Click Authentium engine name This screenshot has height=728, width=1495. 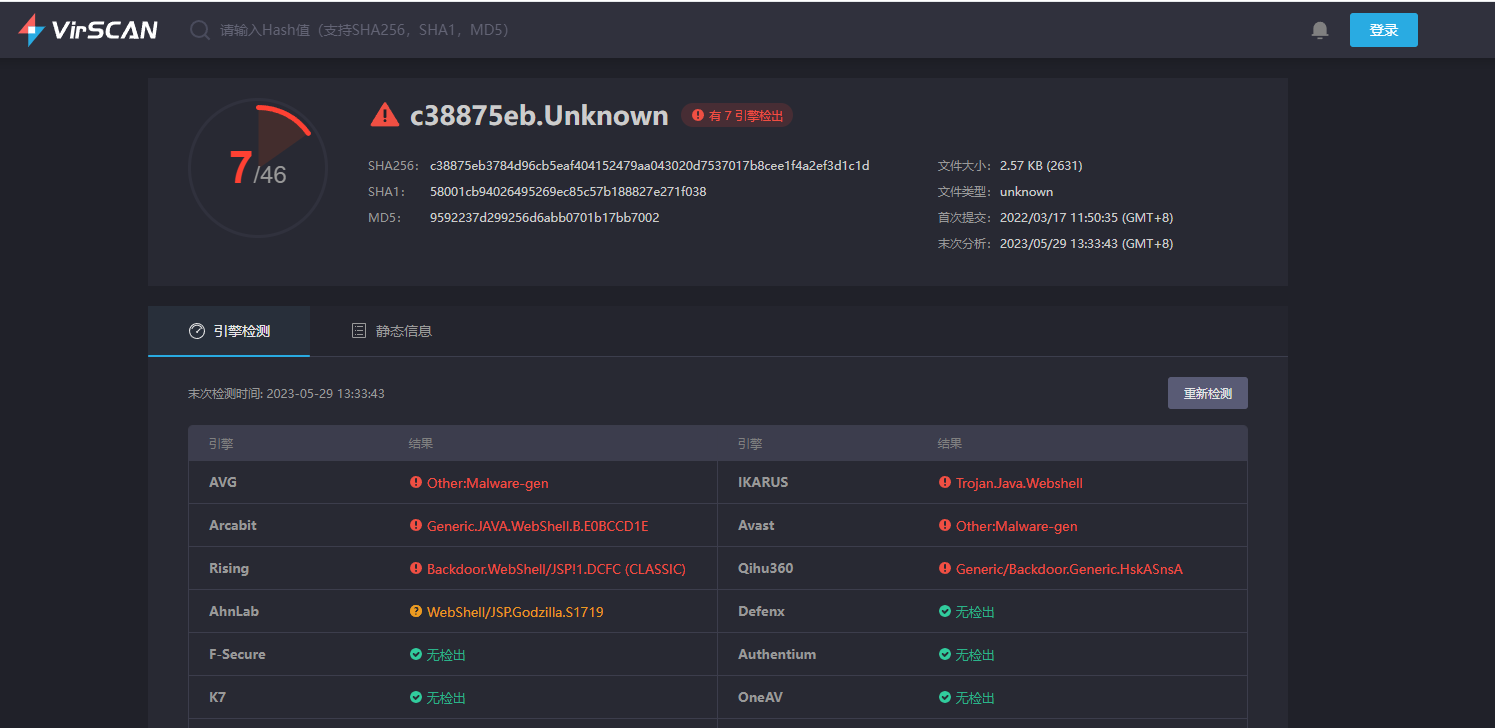777,654
